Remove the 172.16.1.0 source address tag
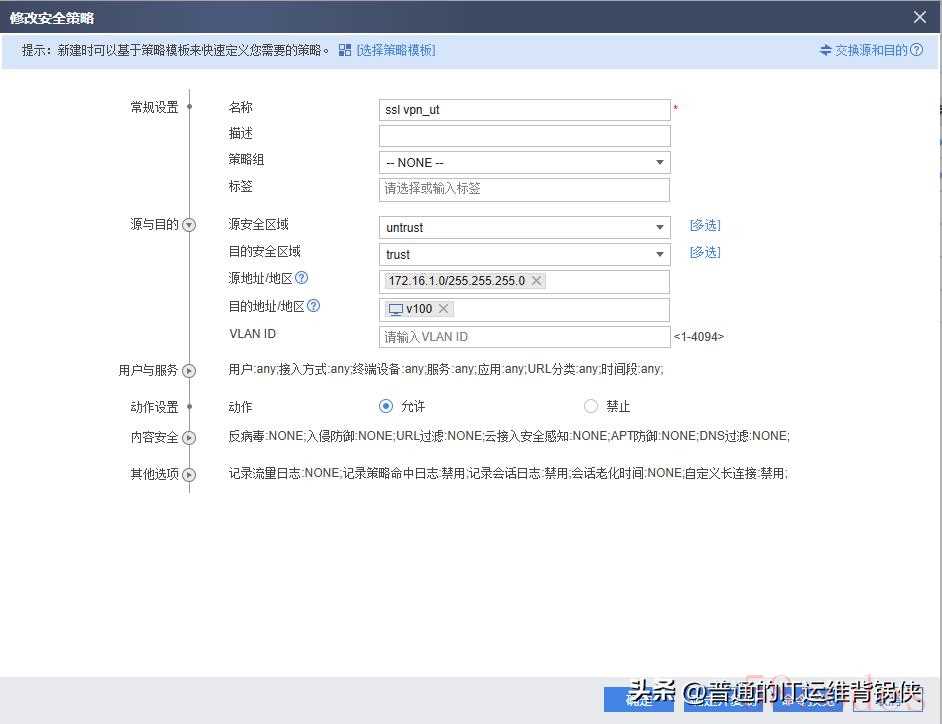 tap(537, 281)
